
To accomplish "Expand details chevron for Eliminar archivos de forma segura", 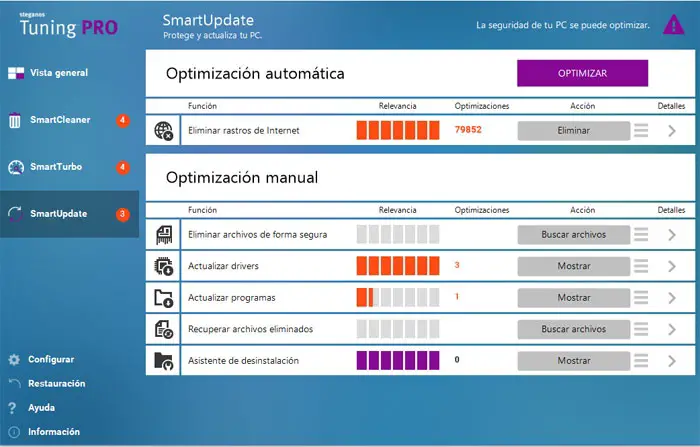I will coord(672,235).
